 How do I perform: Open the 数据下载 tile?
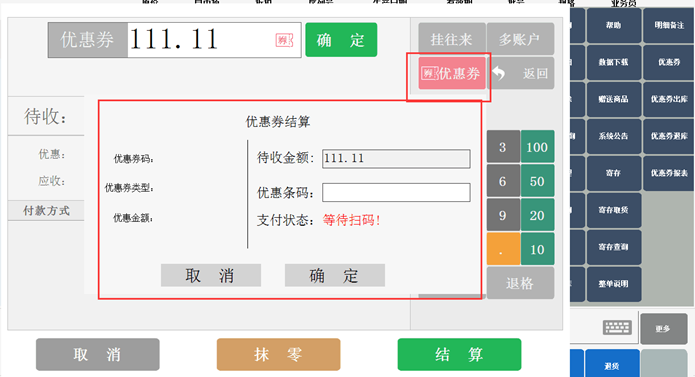[614, 62]
